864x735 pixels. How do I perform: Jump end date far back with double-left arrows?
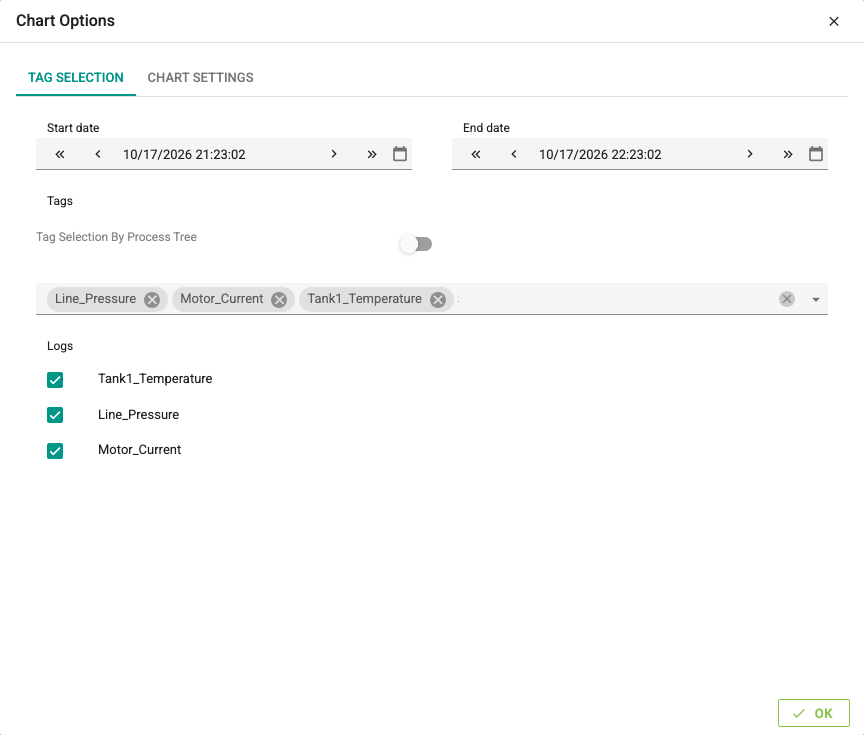coord(476,154)
